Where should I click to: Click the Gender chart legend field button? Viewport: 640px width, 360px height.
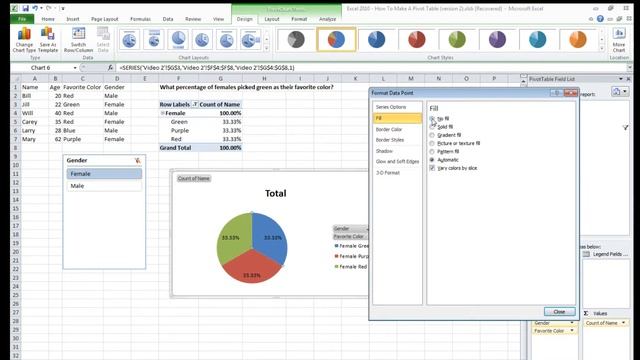pos(350,229)
